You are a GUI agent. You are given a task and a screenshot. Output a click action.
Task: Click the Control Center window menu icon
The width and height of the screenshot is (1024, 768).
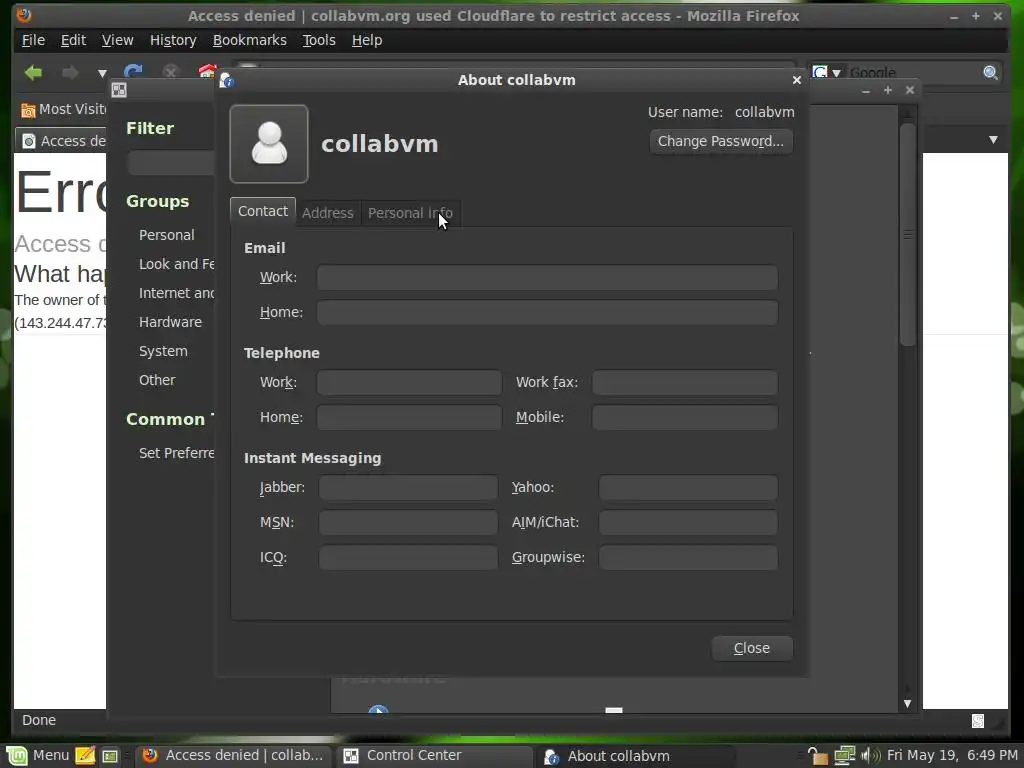(x=119, y=90)
